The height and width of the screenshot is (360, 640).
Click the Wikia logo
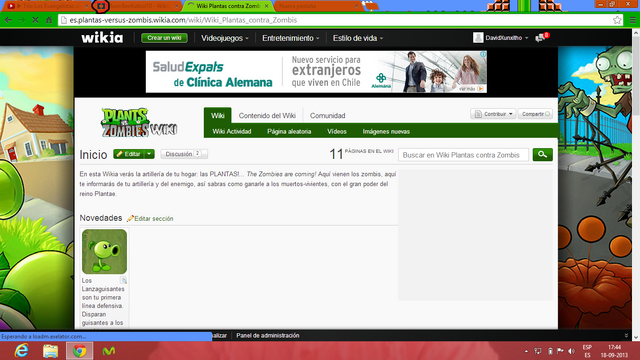102,38
